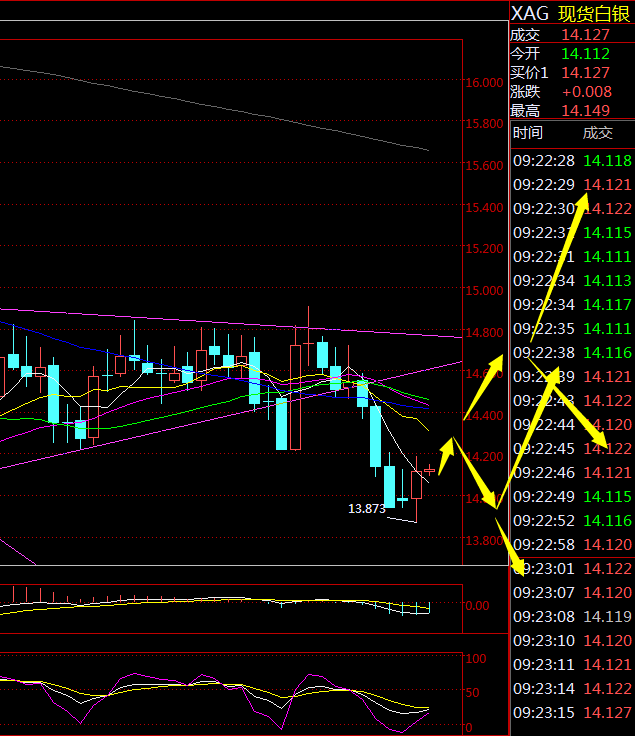Click the 13.873 low price label
This screenshot has height=736, width=635.
point(367,509)
